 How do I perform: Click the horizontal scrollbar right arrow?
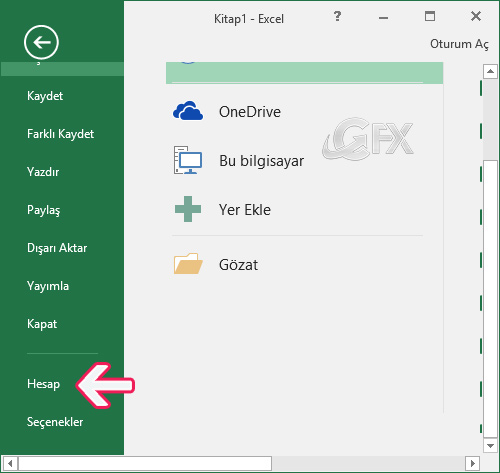coord(472,464)
